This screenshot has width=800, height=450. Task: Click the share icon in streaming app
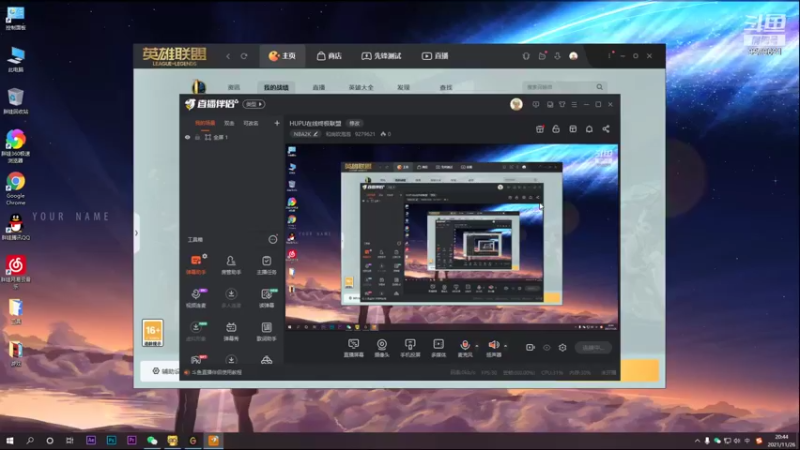pyautogui.click(x=606, y=129)
